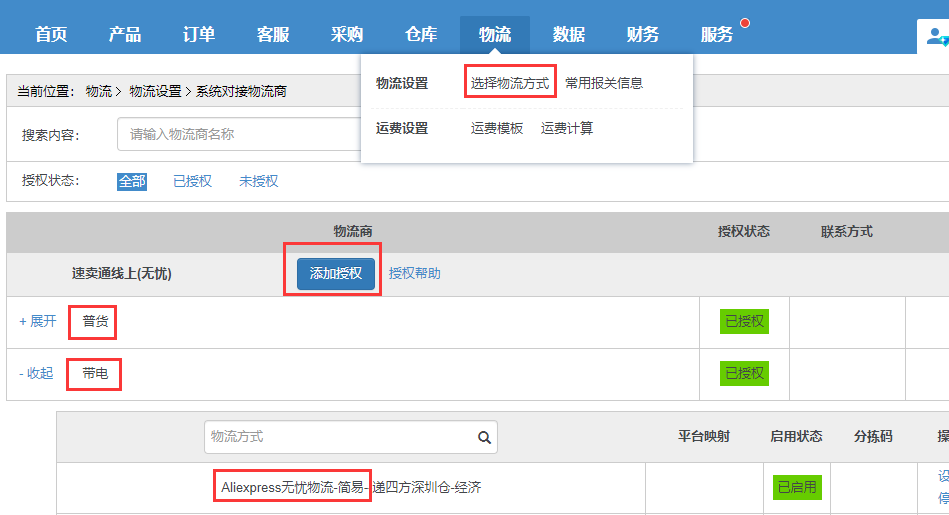The height and width of the screenshot is (515, 949).
Task: Click the 请输入物流商名称 search field
Action: (x=238, y=134)
